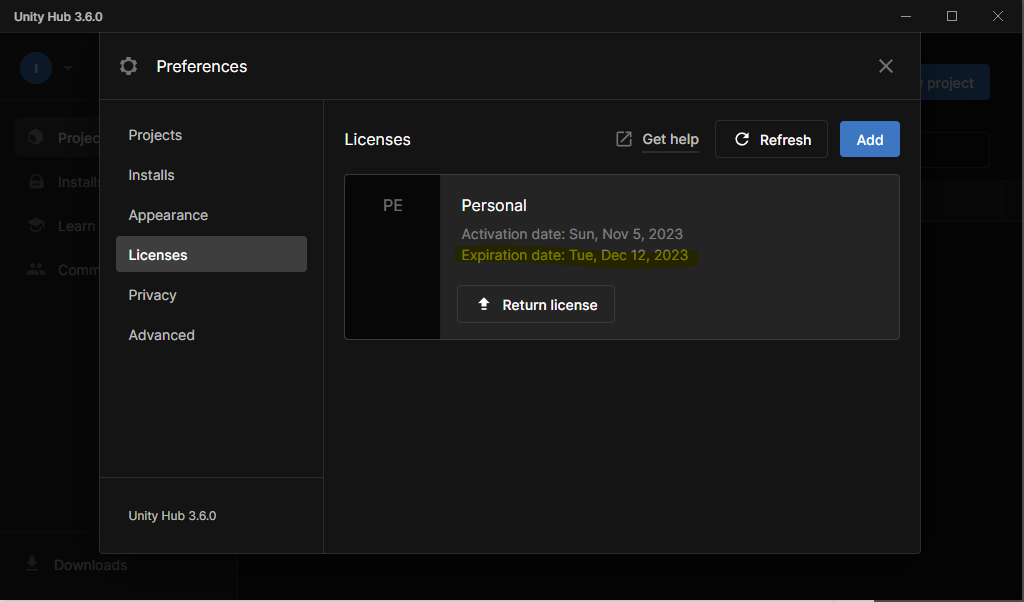Refresh the licenses list
Viewport: 1024px width, 602px height.
click(x=771, y=139)
